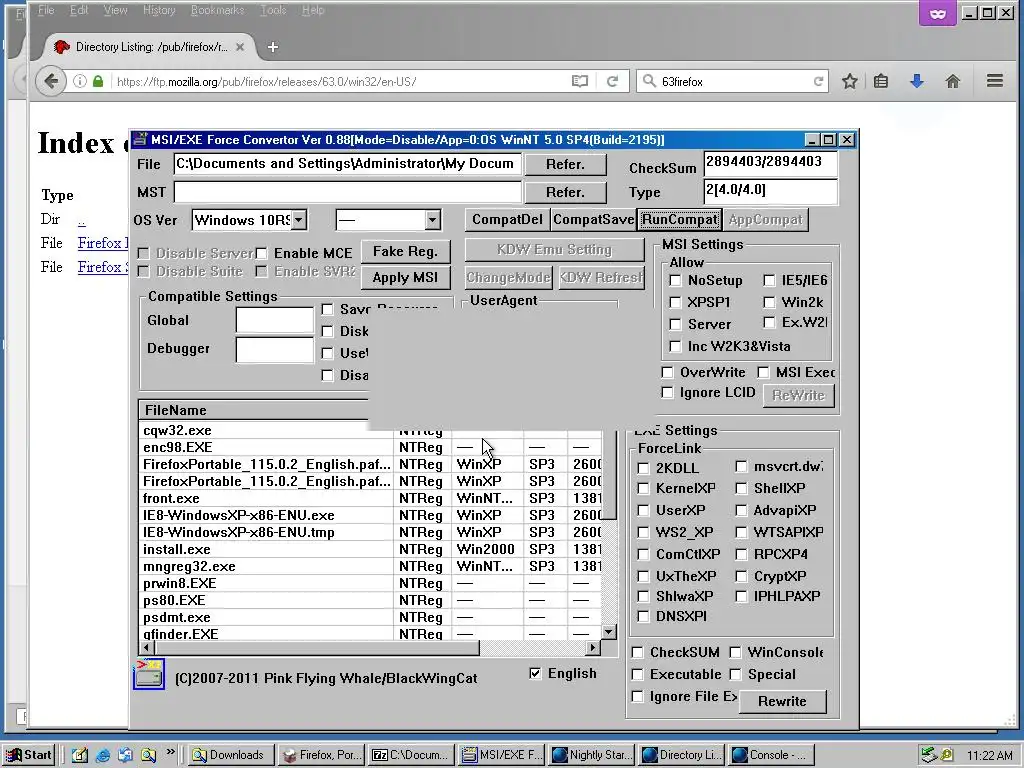Click Refer. button next to File
The image size is (1024, 768).
coord(566,165)
